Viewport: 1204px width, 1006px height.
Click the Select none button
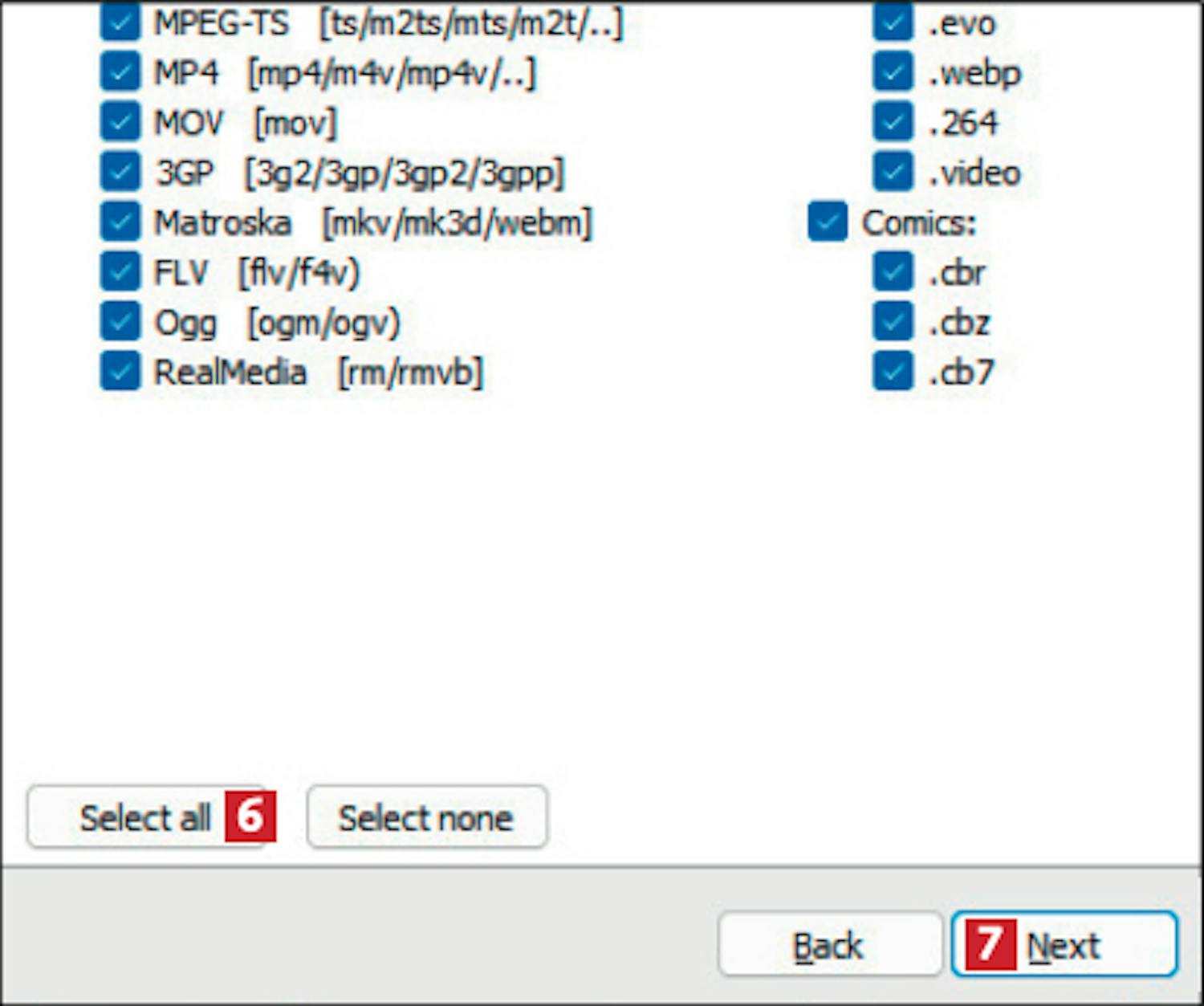point(427,817)
